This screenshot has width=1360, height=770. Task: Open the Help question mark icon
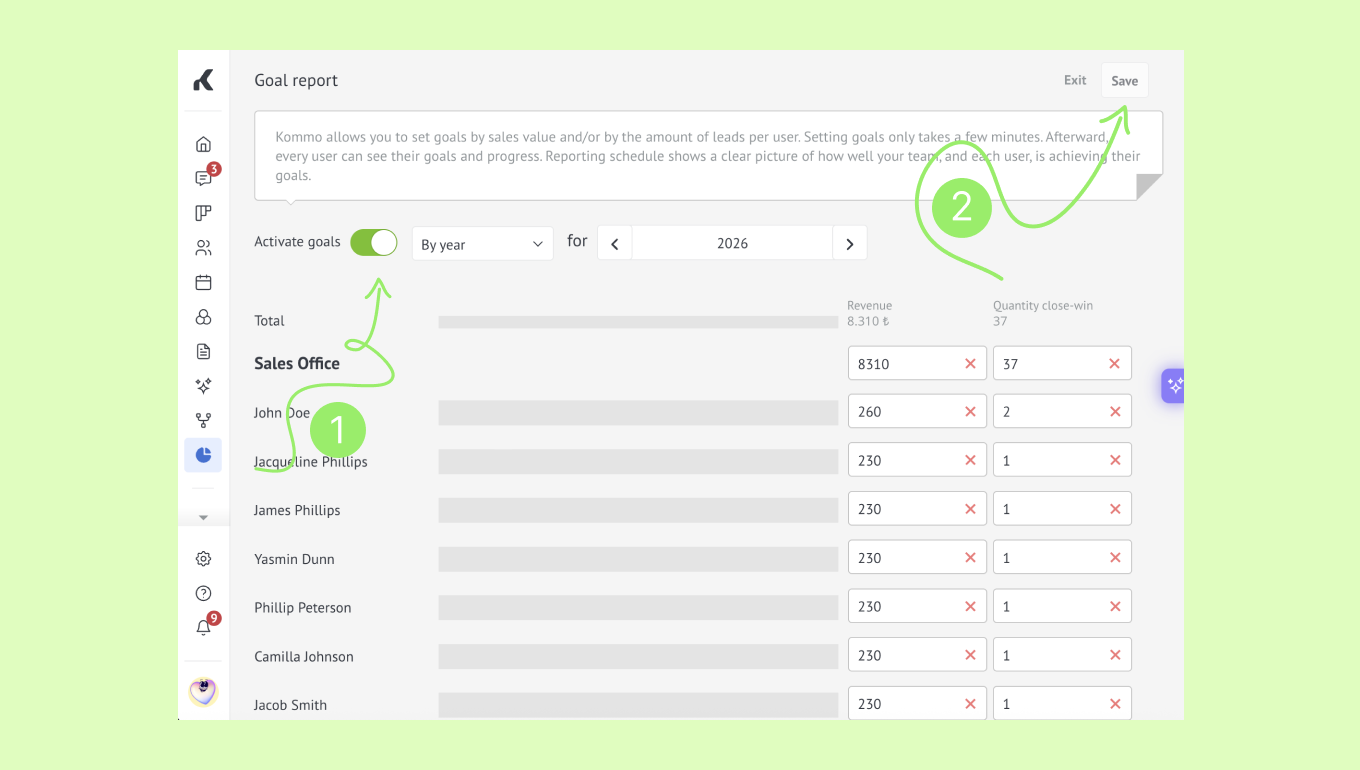[203, 593]
